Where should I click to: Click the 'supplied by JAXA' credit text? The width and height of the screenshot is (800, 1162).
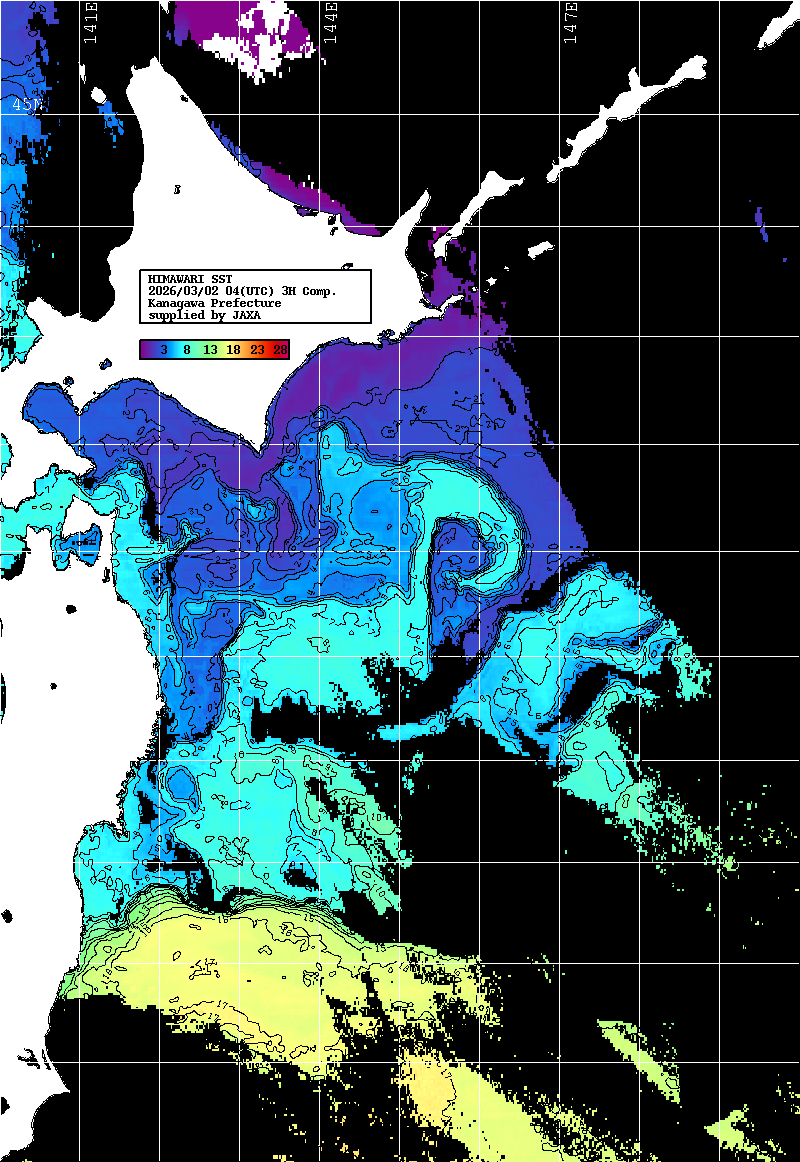(x=202, y=315)
